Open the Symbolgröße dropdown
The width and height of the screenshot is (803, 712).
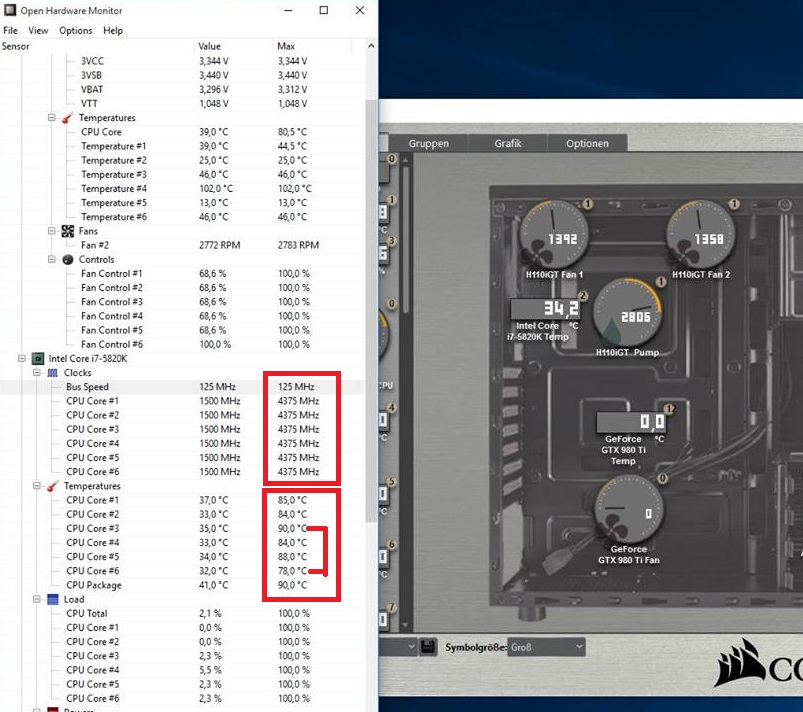click(x=546, y=647)
